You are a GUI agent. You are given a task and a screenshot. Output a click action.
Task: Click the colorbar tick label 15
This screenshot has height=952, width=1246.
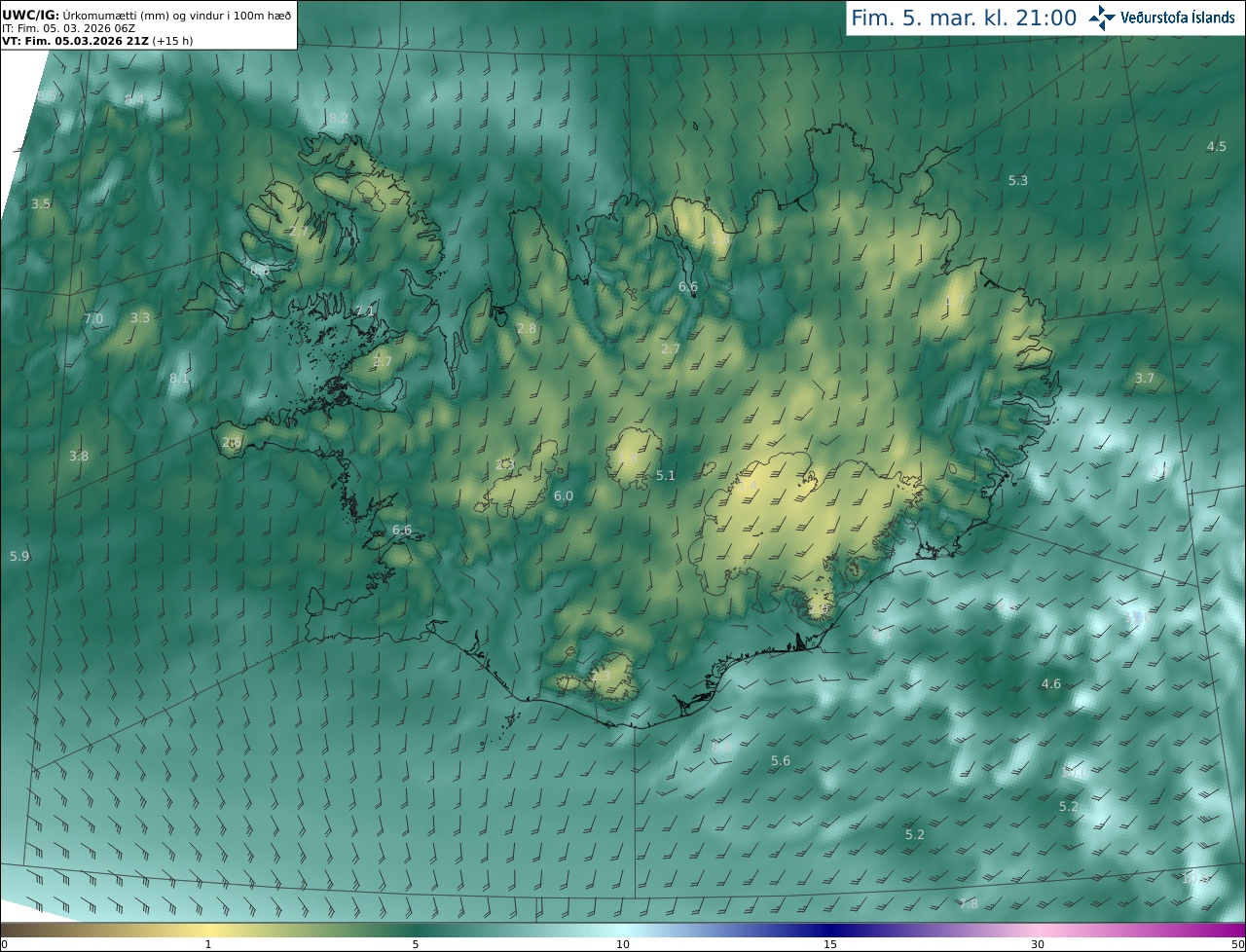830,944
